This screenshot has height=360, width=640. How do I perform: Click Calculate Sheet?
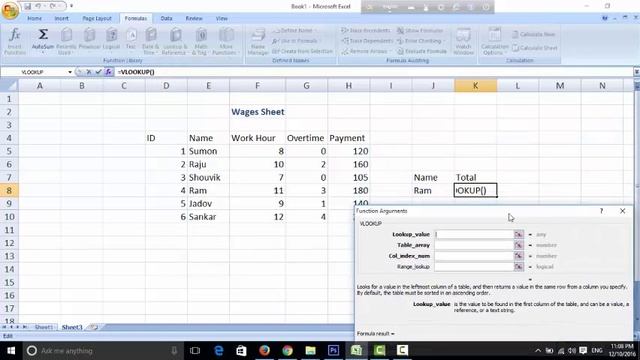pyautogui.click(x=535, y=48)
